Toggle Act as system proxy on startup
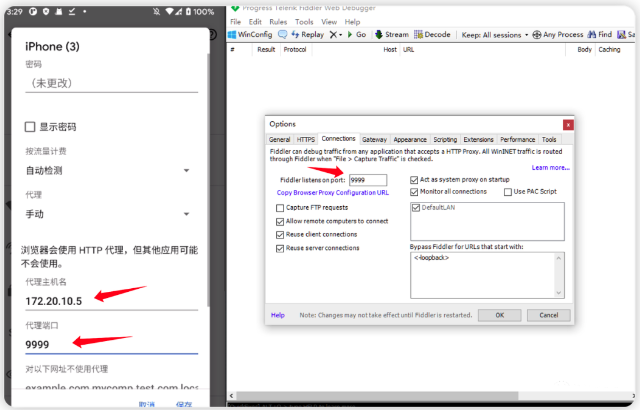 click(x=414, y=180)
